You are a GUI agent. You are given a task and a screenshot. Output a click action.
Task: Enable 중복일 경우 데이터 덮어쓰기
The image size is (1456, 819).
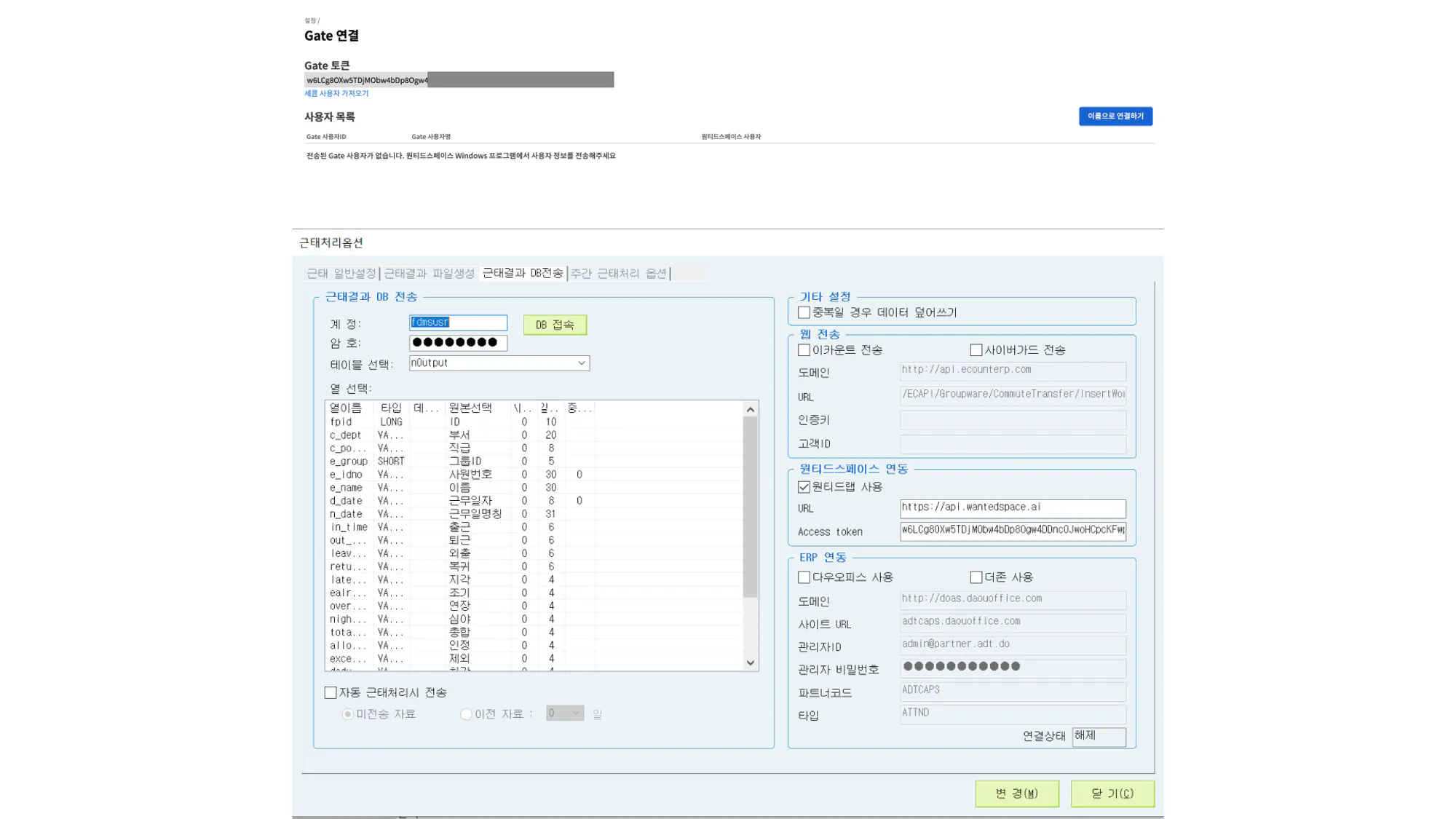[804, 312]
